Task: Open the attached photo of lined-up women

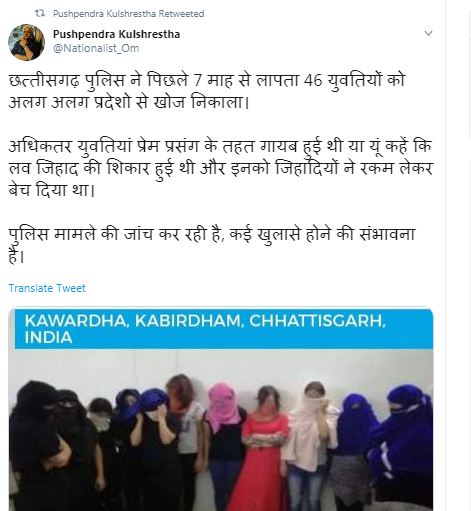Action: tap(221, 410)
